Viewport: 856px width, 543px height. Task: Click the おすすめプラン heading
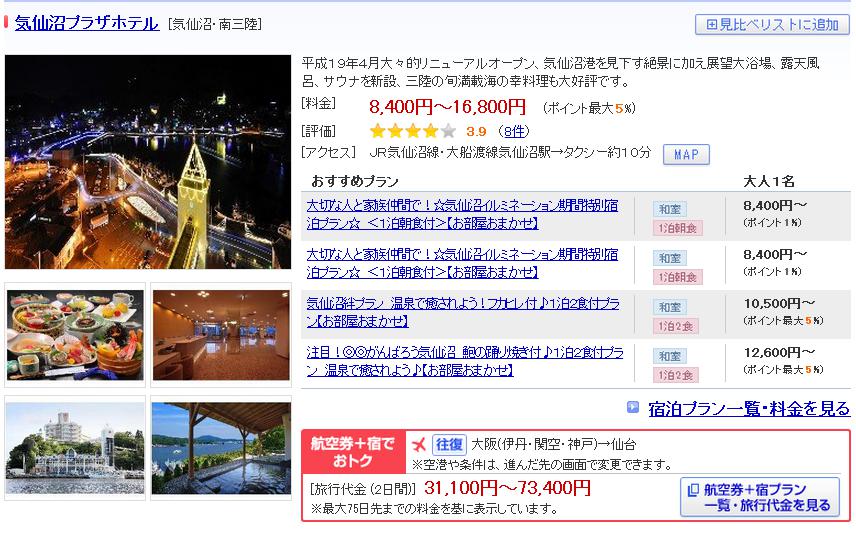pyautogui.click(x=355, y=181)
